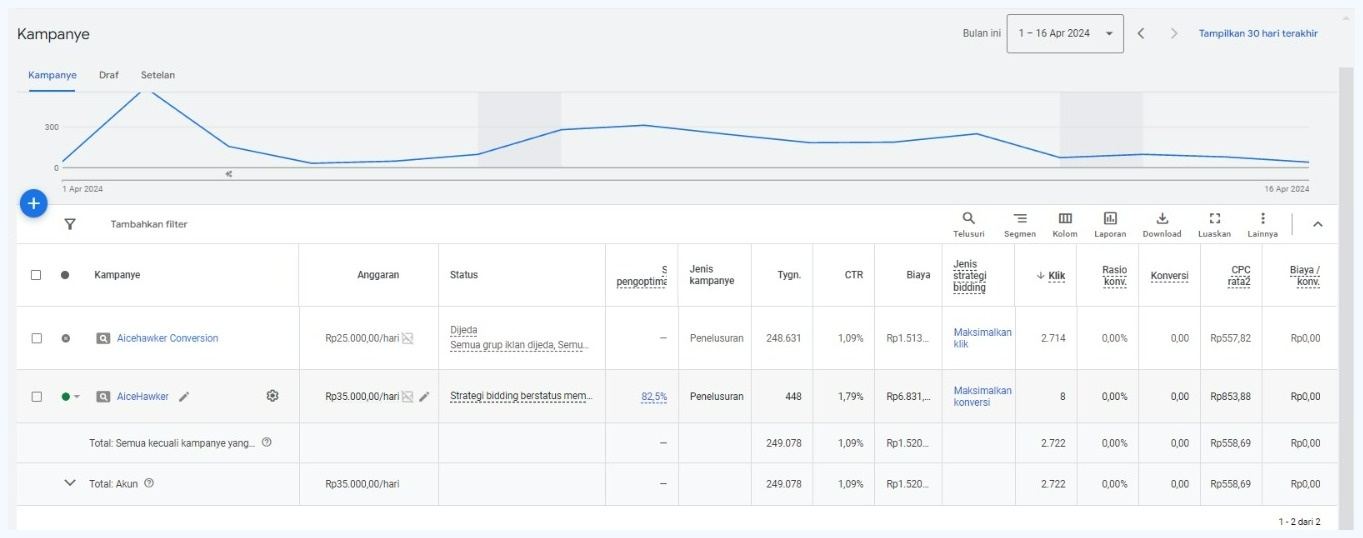Sort by the Status column header
This screenshot has width=1363, height=538.
(x=464, y=275)
